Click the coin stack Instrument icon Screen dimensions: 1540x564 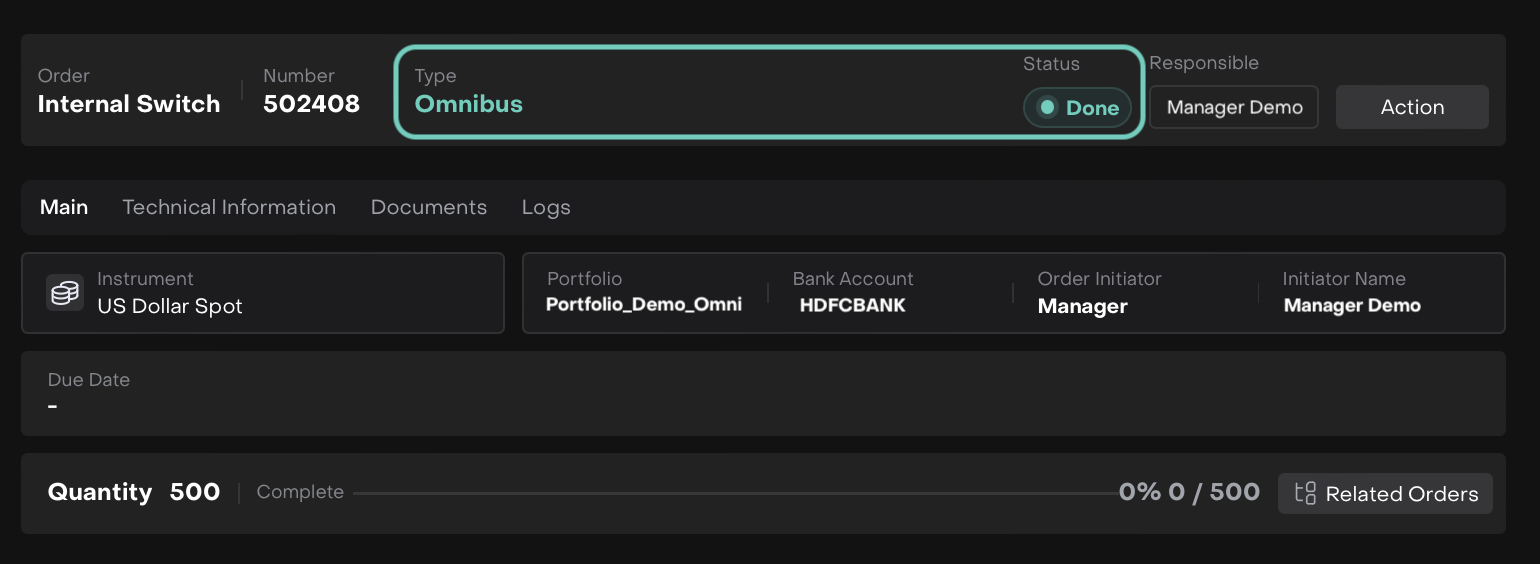tap(65, 293)
